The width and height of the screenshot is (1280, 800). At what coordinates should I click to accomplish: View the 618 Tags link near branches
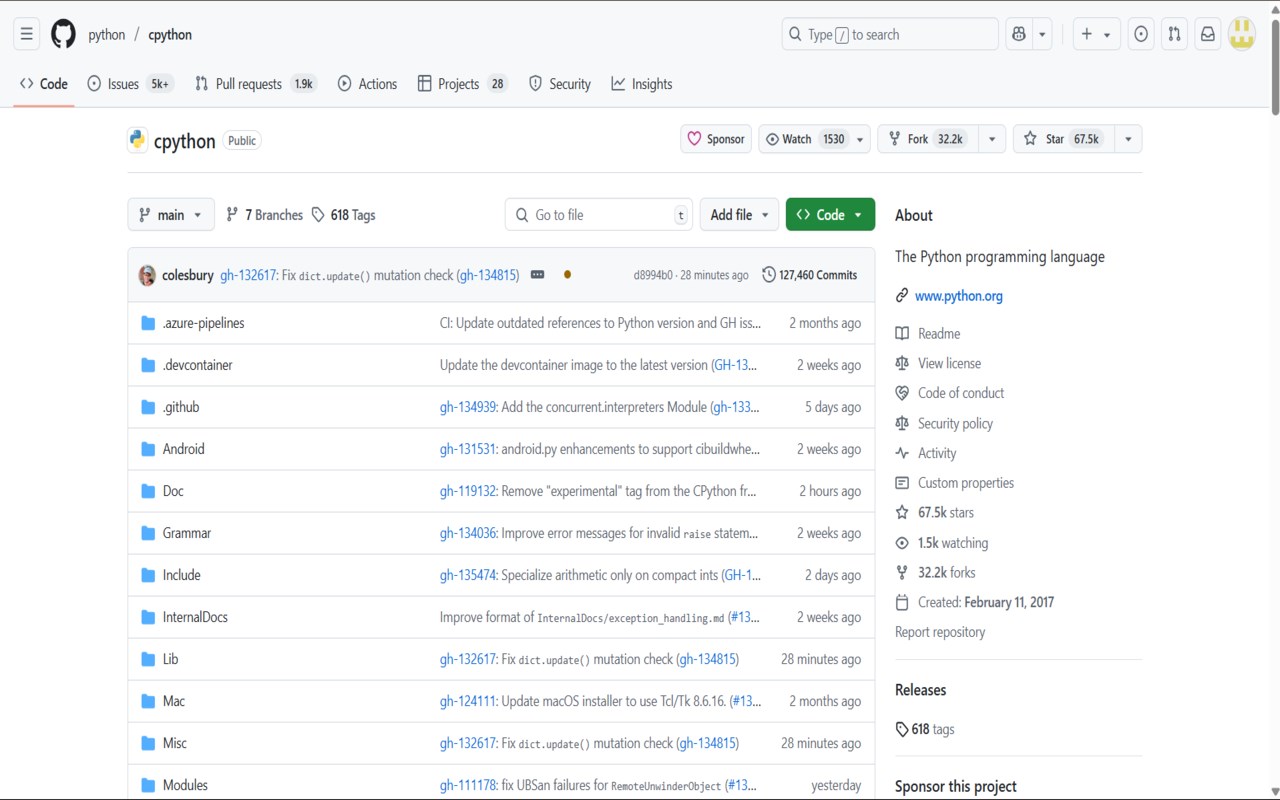tap(343, 215)
